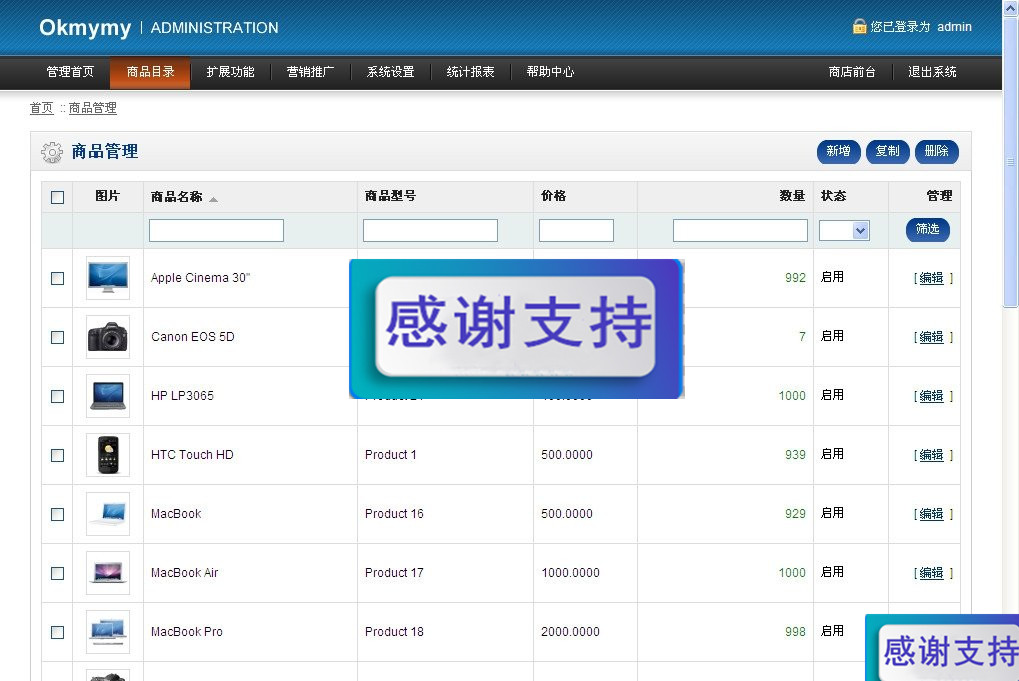The height and width of the screenshot is (681, 1019).
Task: Click the quantity value '929'
Action: (795, 514)
